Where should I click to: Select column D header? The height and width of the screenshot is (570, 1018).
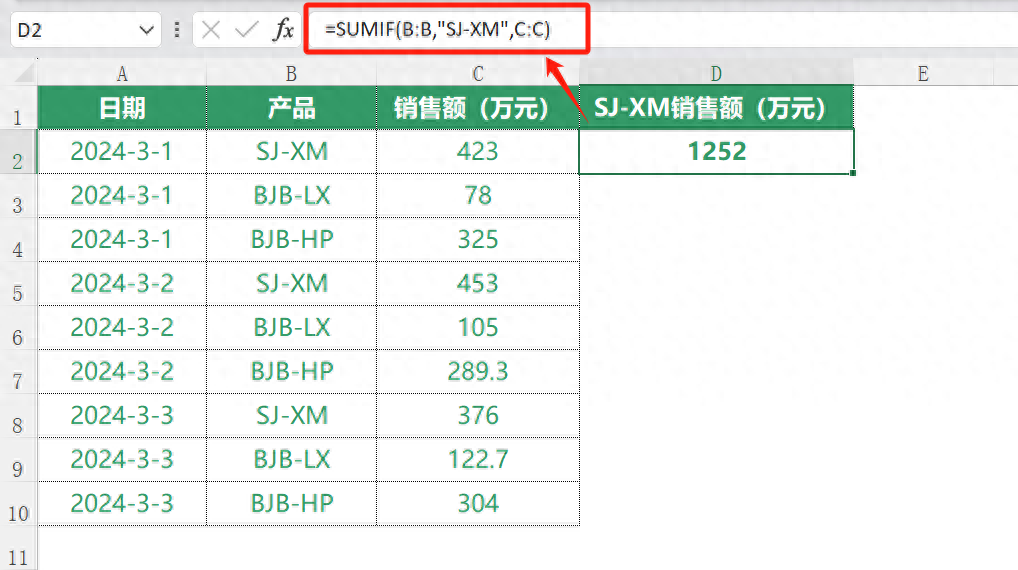click(716, 73)
